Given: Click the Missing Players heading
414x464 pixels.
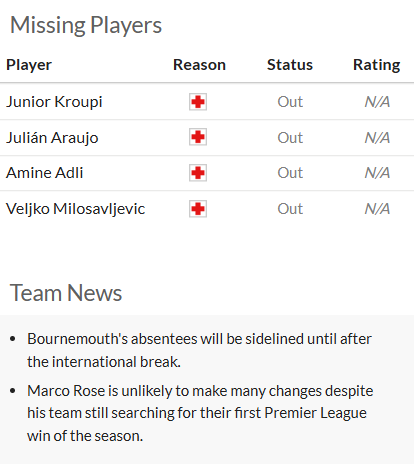Looking at the screenshot, I should (86, 25).
